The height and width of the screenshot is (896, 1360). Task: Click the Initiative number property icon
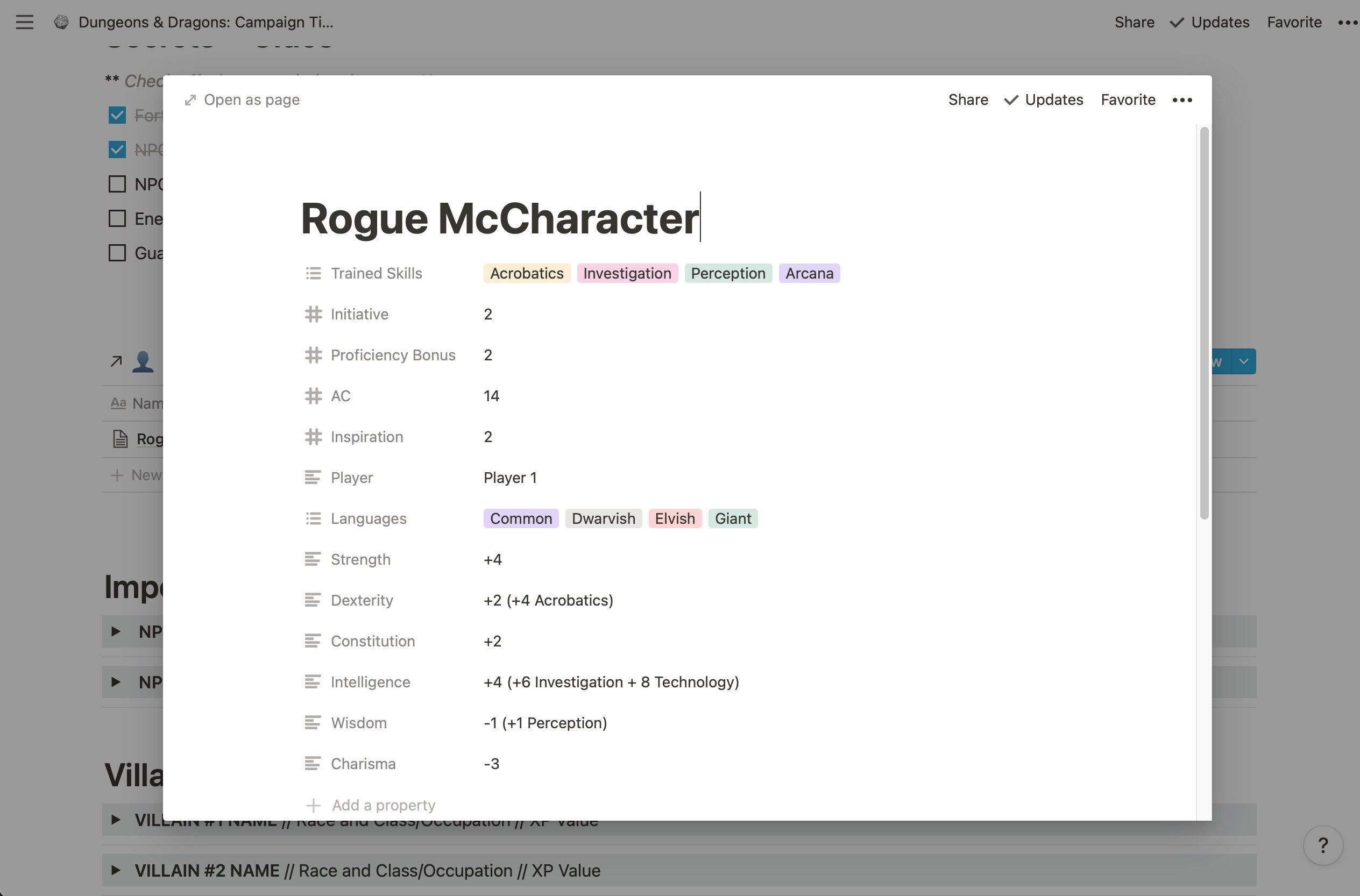[x=313, y=314]
